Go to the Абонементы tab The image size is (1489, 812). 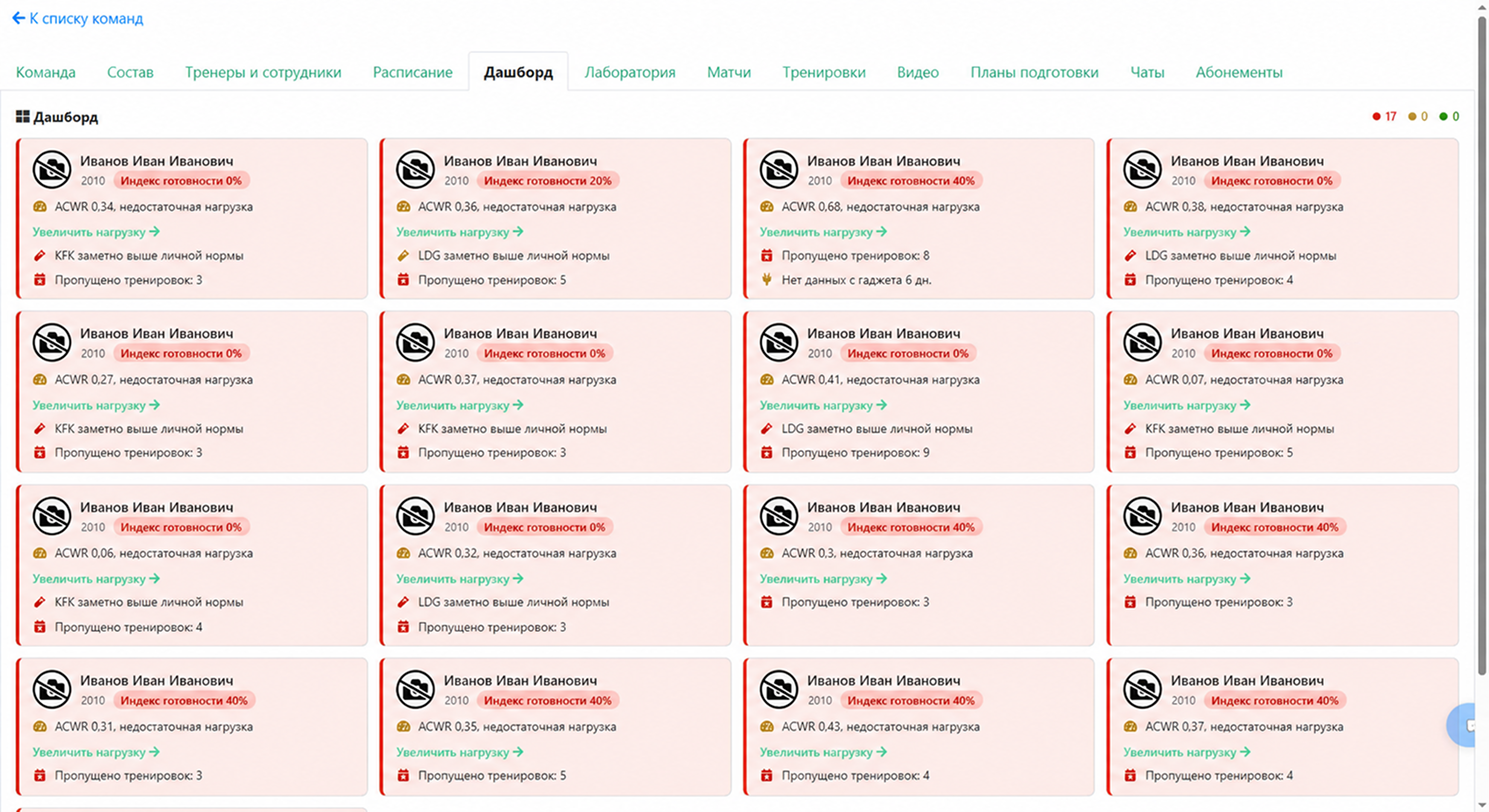[x=1239, y=72]
